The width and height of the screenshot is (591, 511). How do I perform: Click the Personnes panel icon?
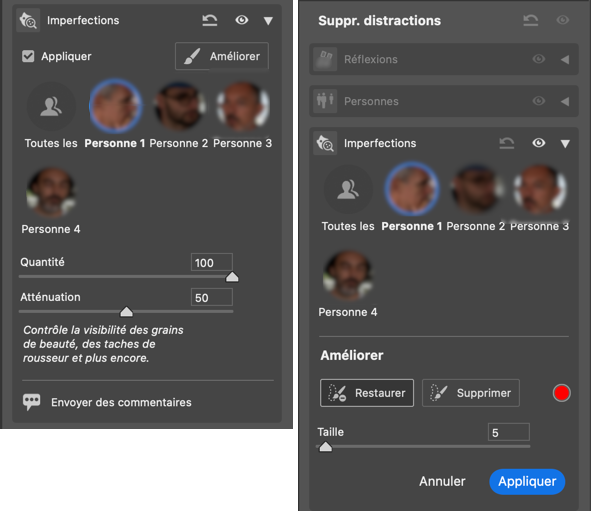click(x=325, y=101)
